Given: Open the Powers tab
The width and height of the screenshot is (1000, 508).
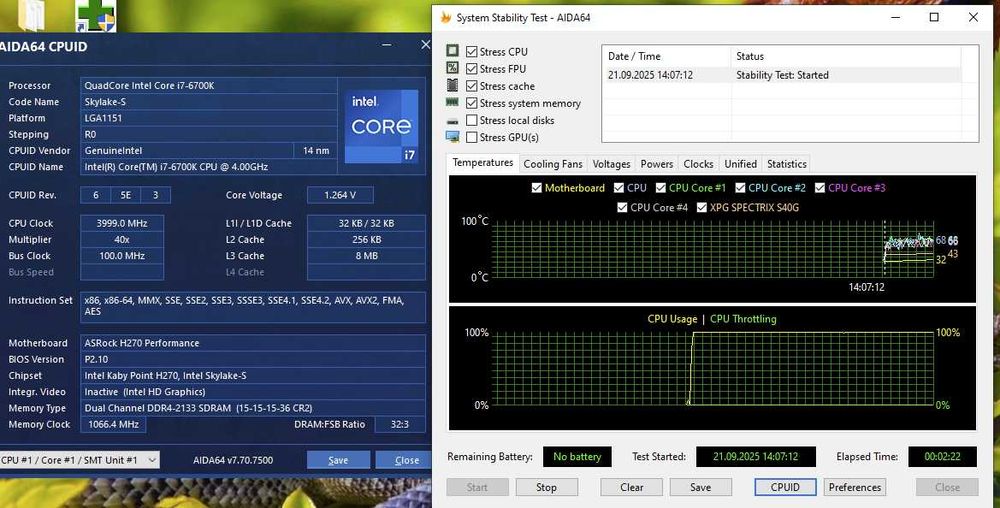Looking at the screenshot, I should pyautogui.click(x=656, y=164).
